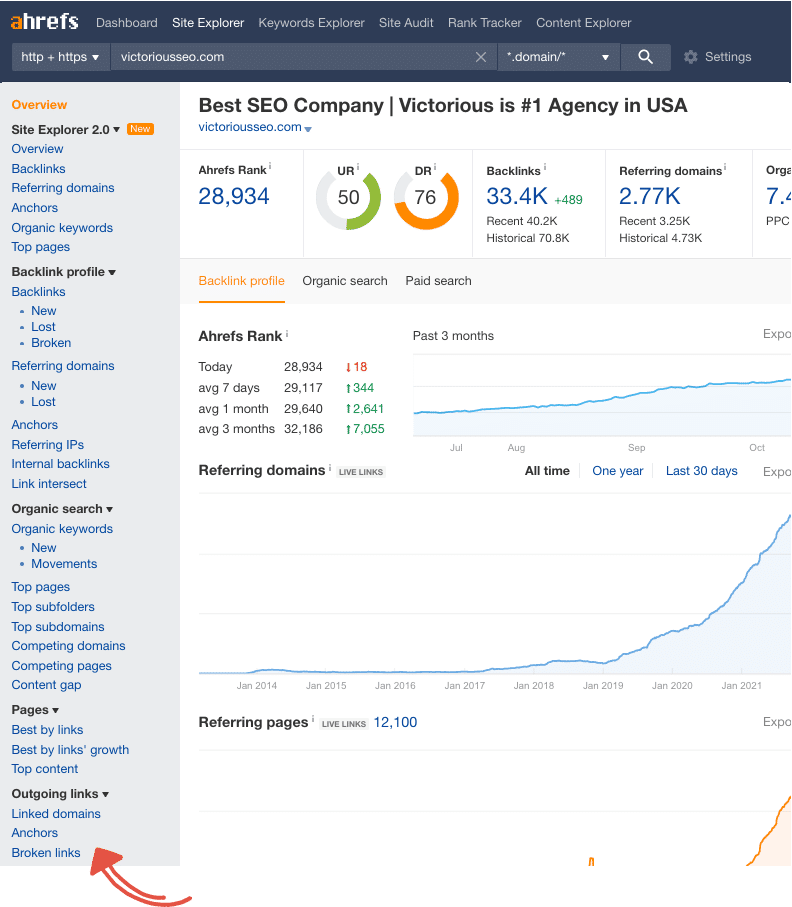Open Dashboard in top navigation

(x=127, y=23)
